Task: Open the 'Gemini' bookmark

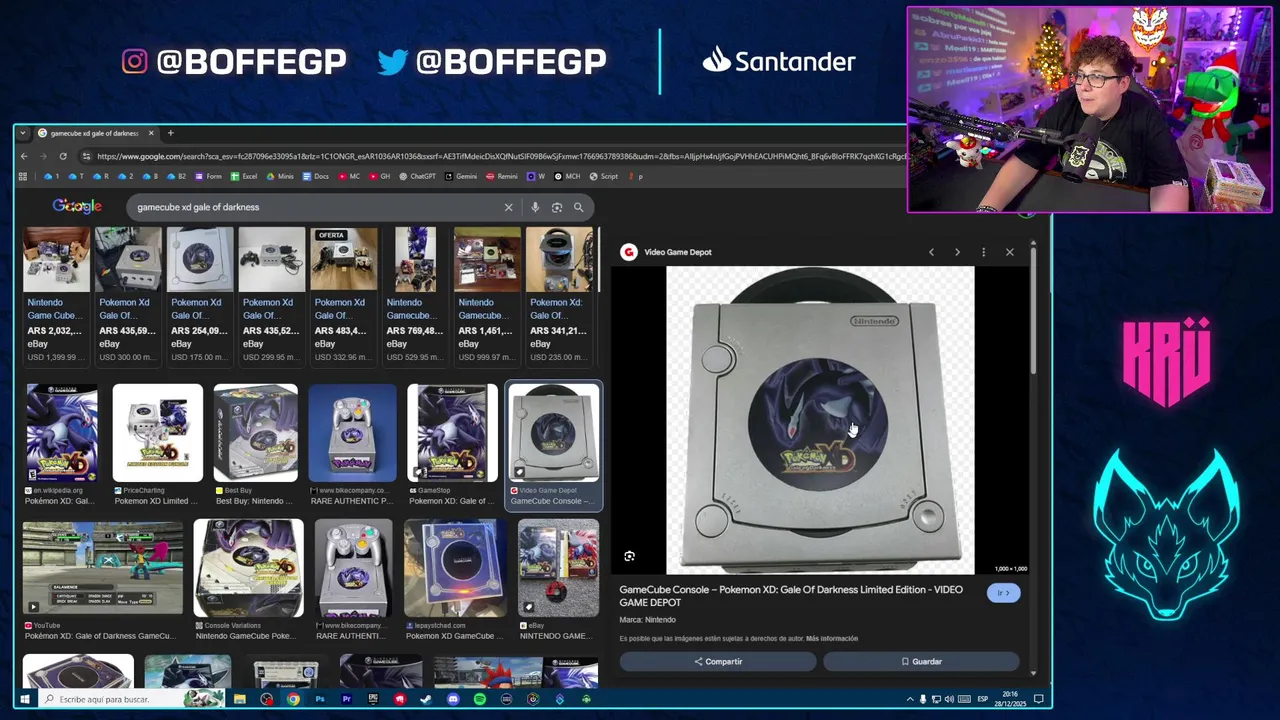Action: tap(461, 176)
